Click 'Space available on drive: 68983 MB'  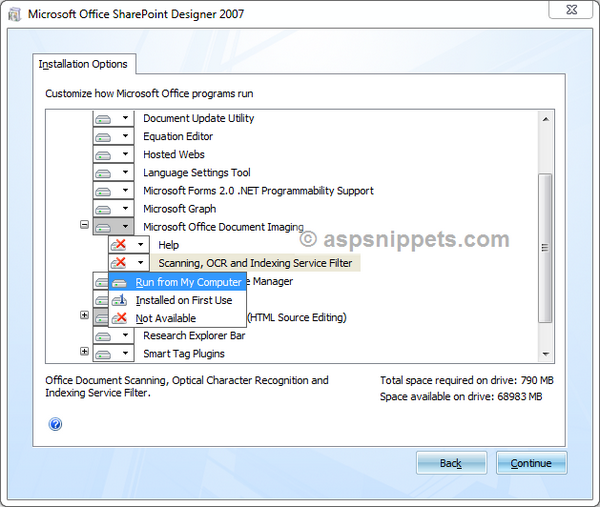(461, 396)
